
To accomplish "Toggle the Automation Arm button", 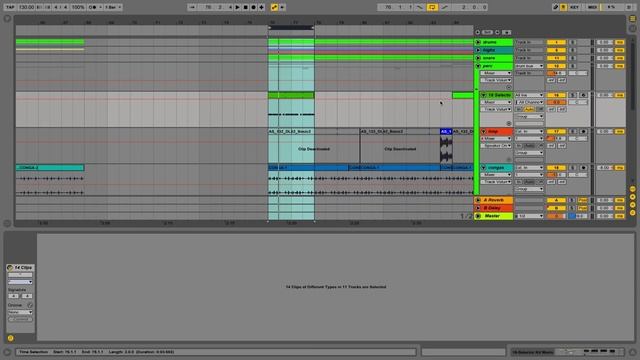I will [x=274, y=7].
